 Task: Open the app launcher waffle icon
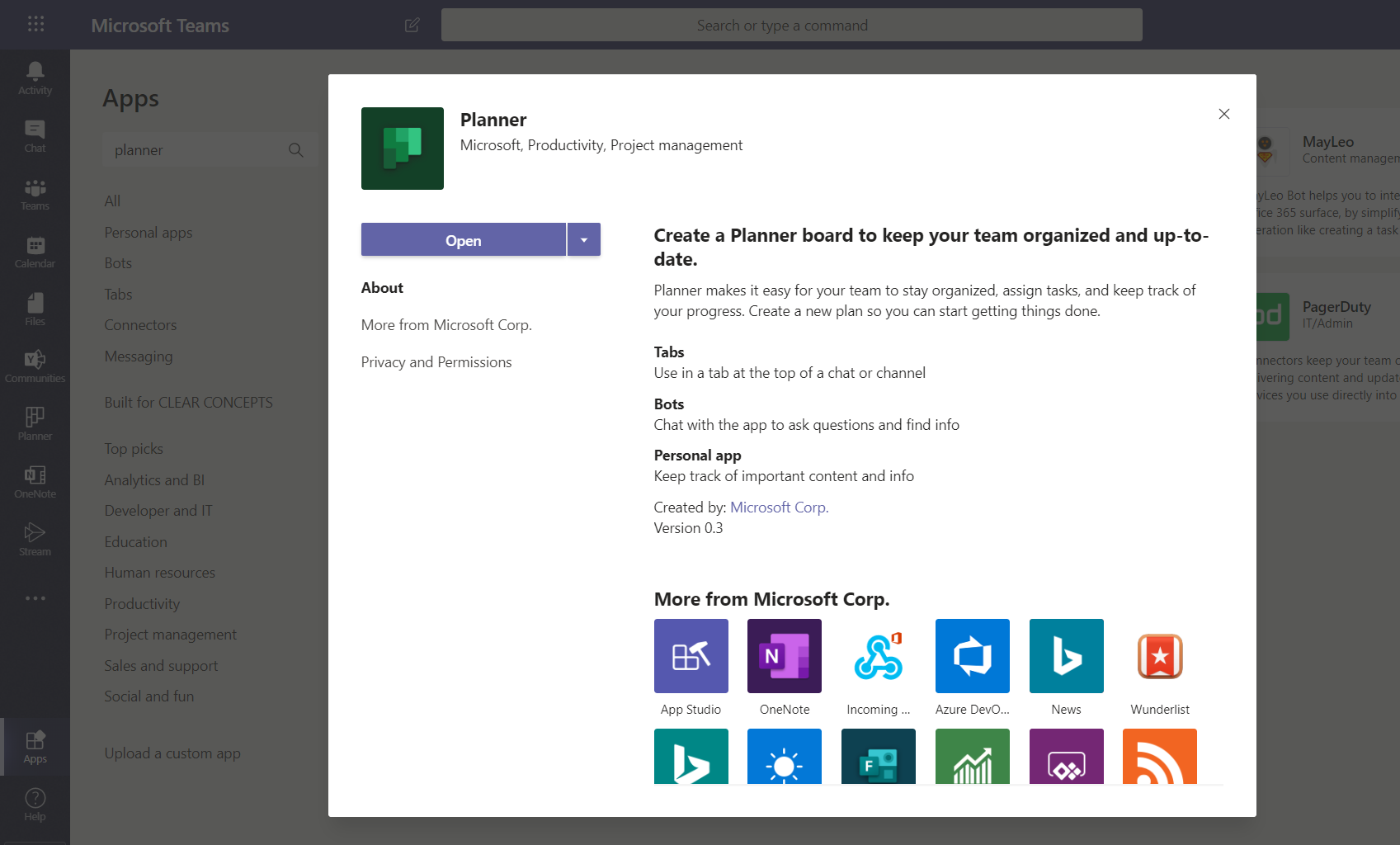click(x=35, y=24)
